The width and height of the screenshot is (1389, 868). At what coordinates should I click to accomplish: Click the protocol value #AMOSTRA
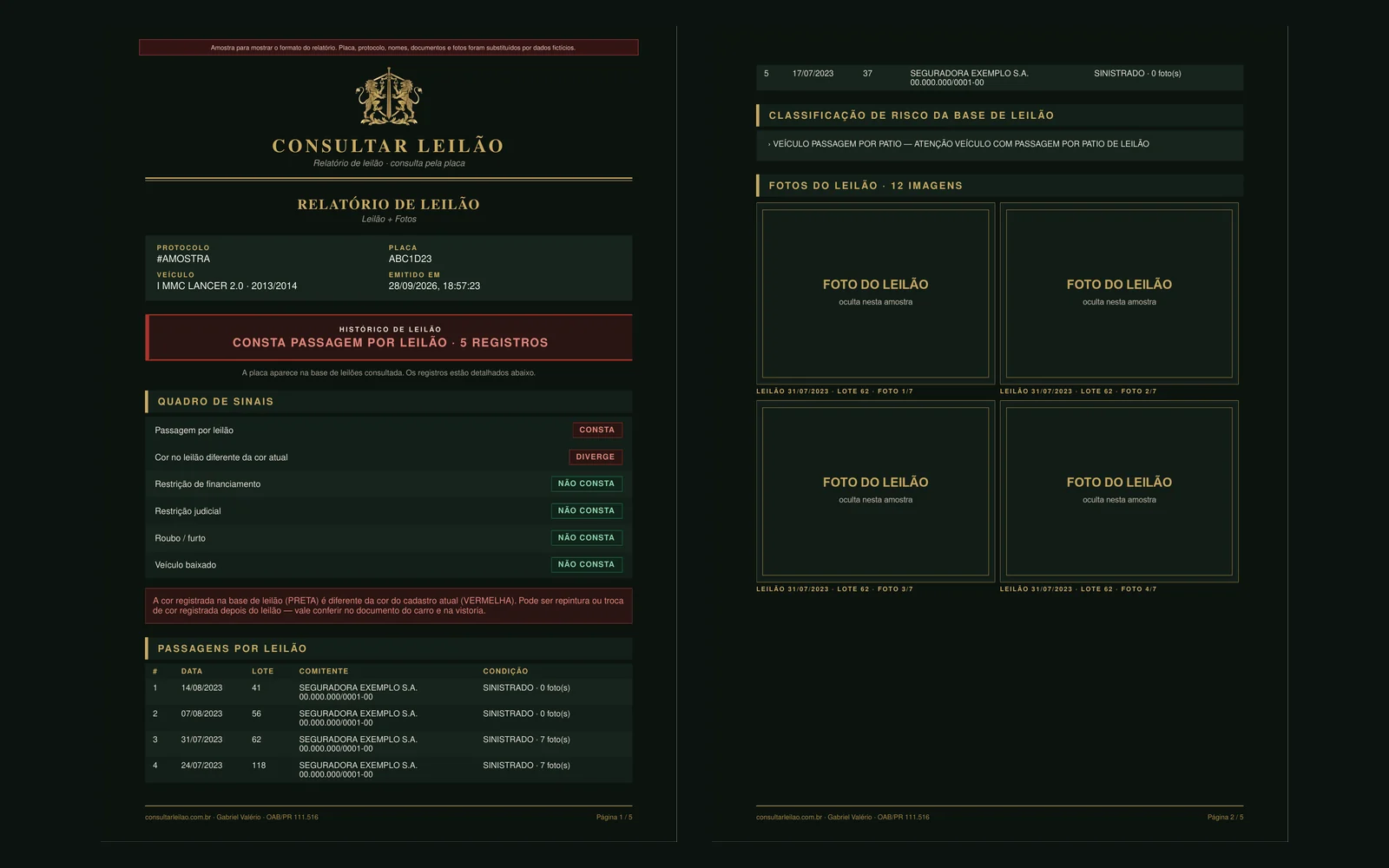tap(183, 259)
